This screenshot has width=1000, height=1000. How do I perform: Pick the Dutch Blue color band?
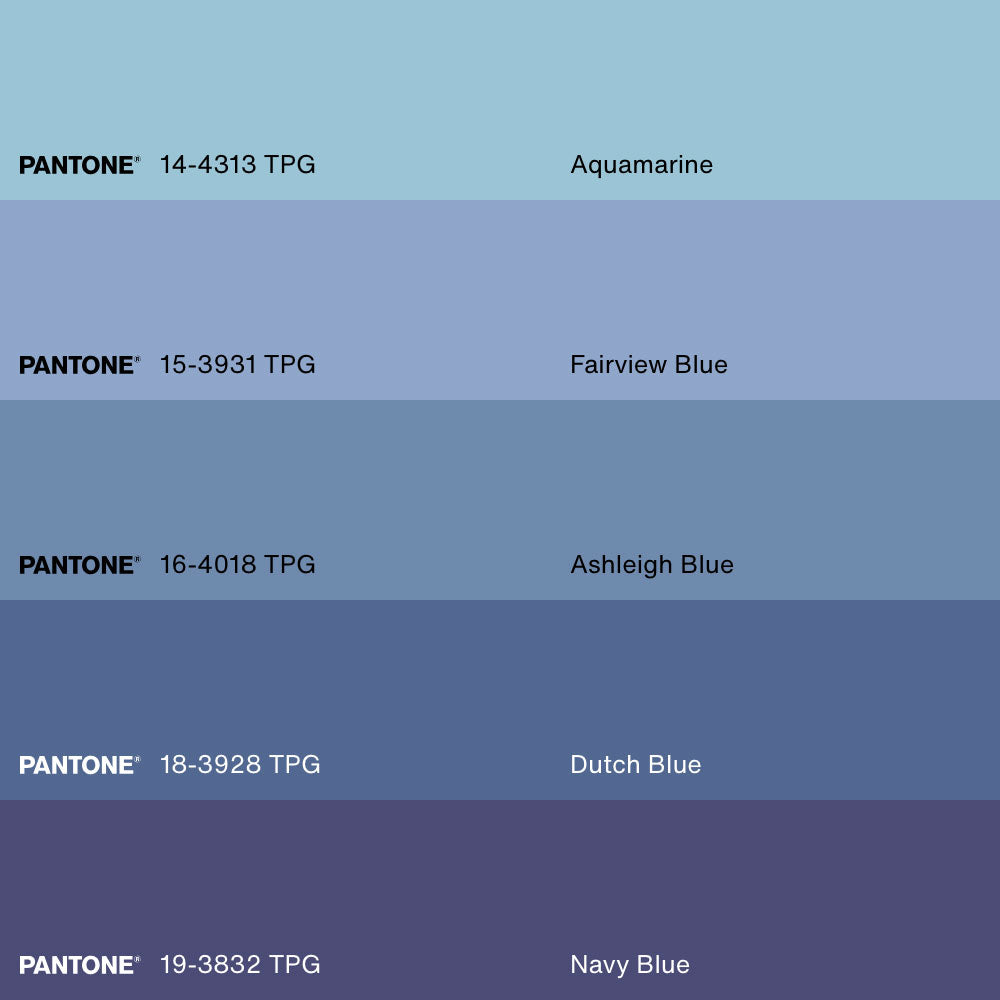(x=500, y=680)
